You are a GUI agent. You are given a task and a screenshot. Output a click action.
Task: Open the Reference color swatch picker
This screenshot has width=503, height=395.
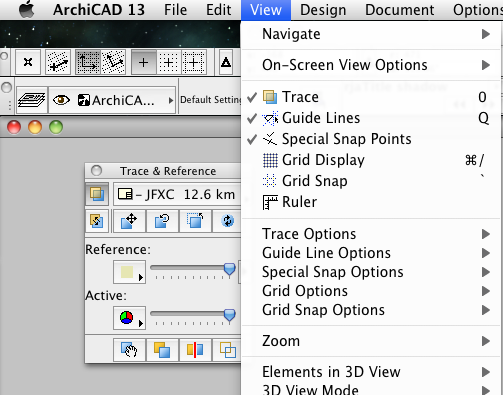click(129, 272)
